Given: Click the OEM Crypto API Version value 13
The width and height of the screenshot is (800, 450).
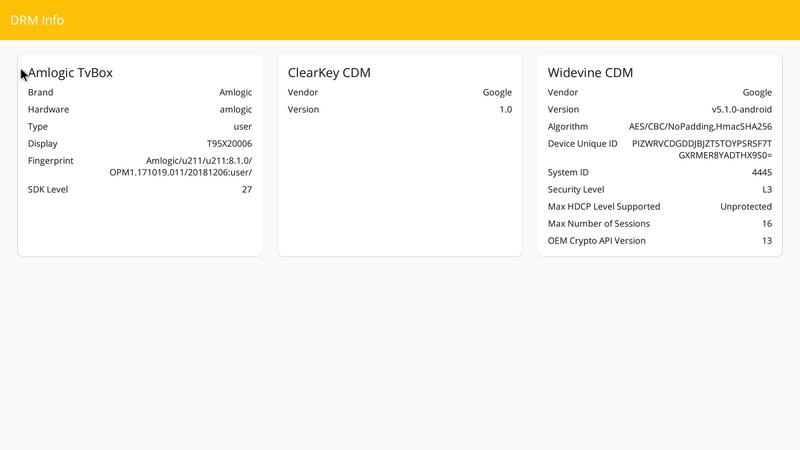Looking at the screenshot, I should tap(767, 241).
